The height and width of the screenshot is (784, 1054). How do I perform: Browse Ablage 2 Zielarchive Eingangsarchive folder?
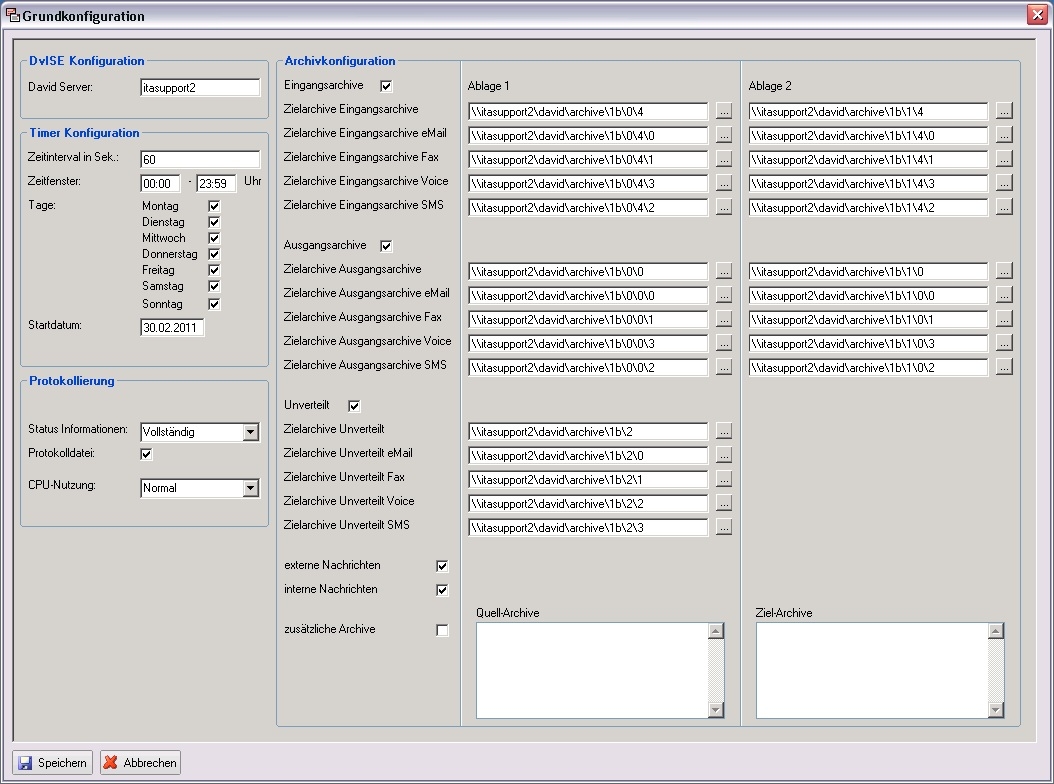(x=1004, y=112)
